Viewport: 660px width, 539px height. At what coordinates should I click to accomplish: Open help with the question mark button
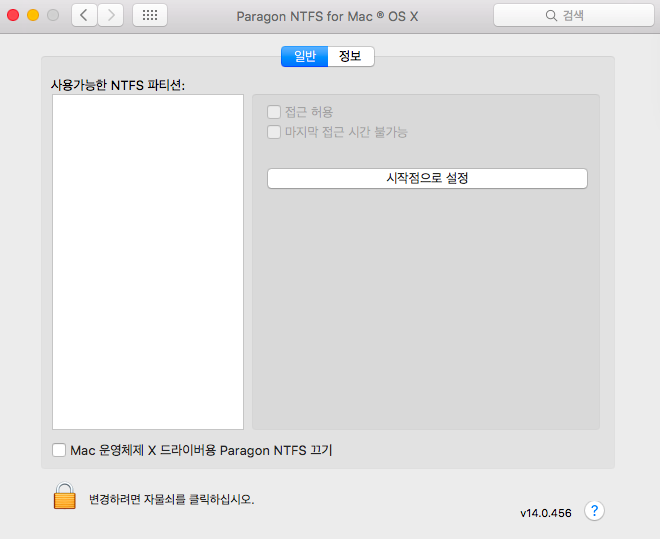point(594,511)
